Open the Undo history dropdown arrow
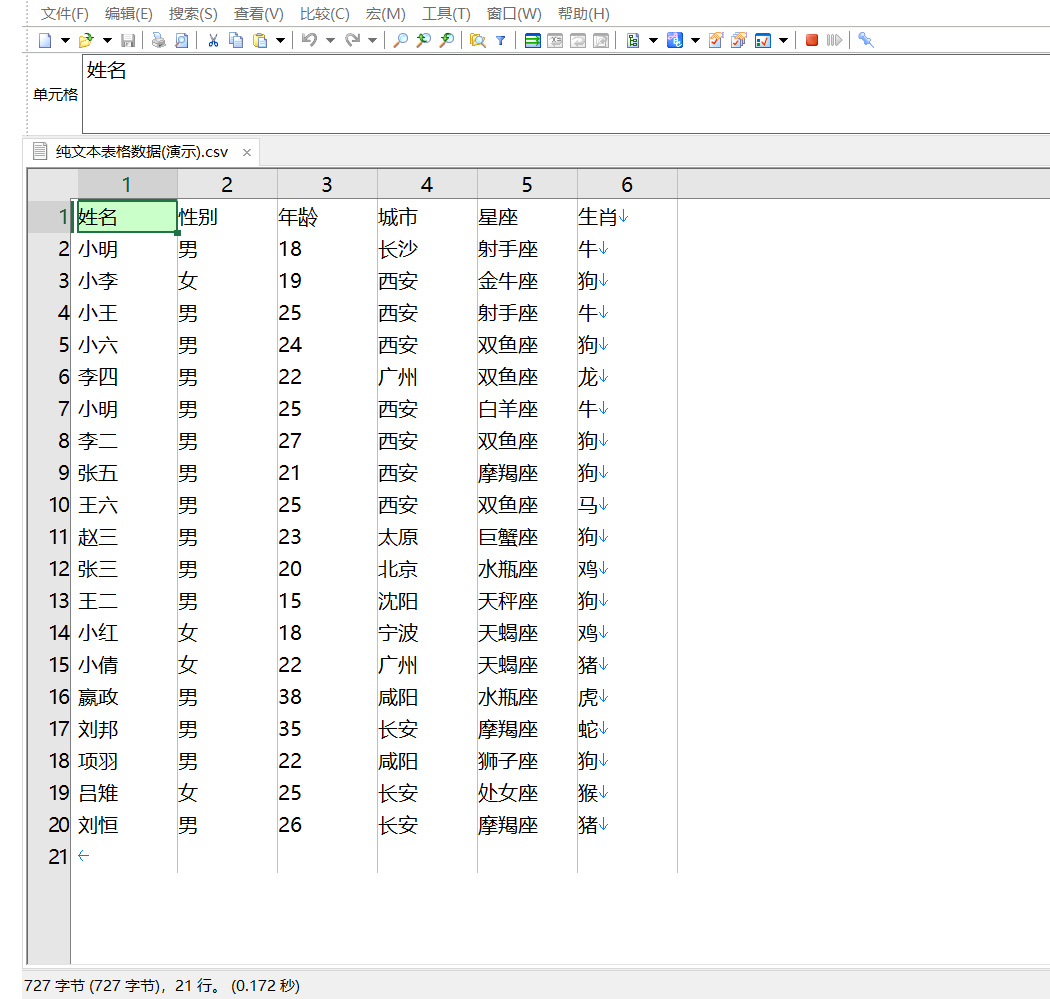 pyautogui.click(x=330, y=40)
